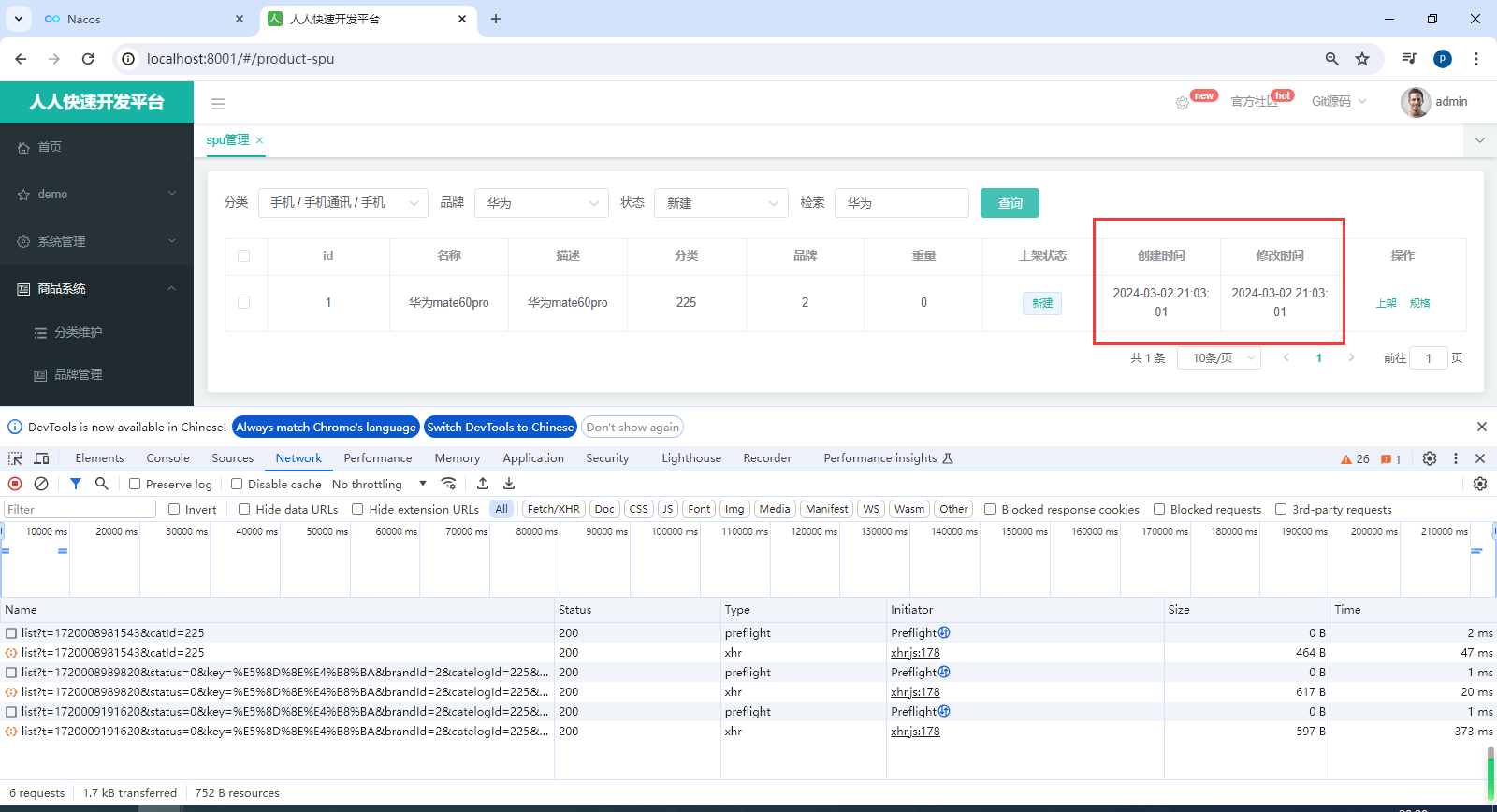Tick the table header select-all checkbox
1497x812 pixels.
coord(244,256)
